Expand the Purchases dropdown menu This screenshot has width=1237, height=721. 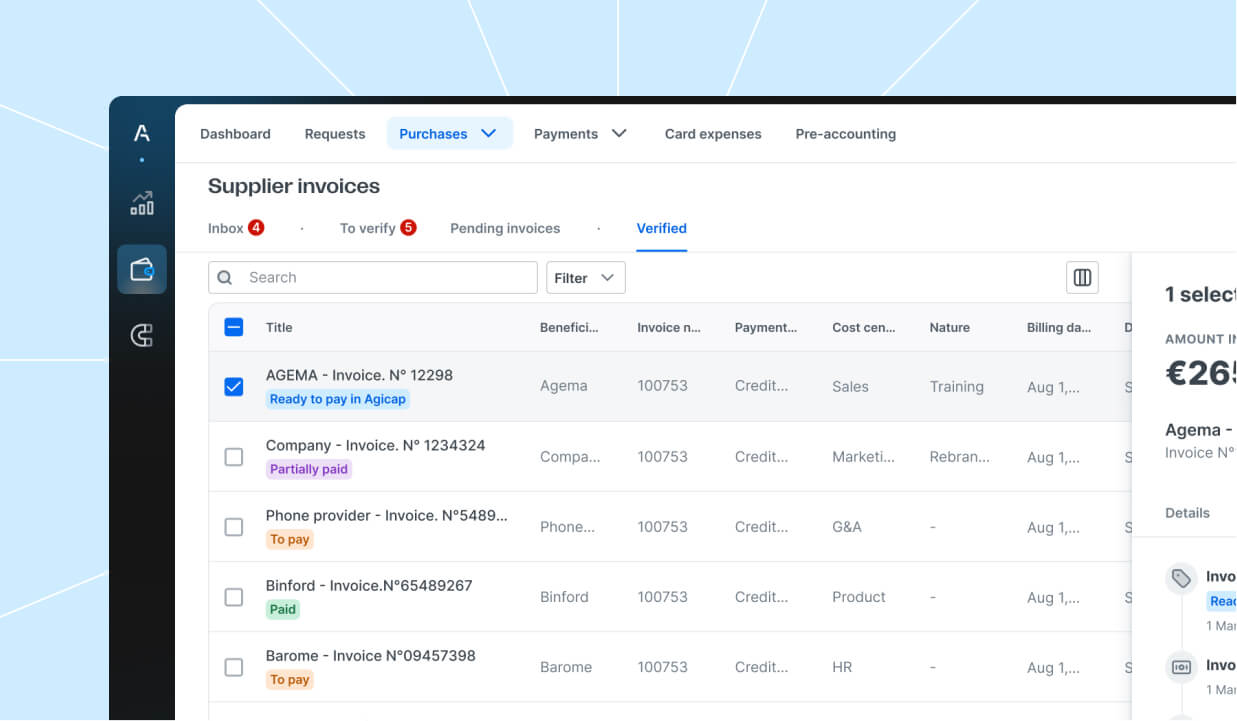450,133
